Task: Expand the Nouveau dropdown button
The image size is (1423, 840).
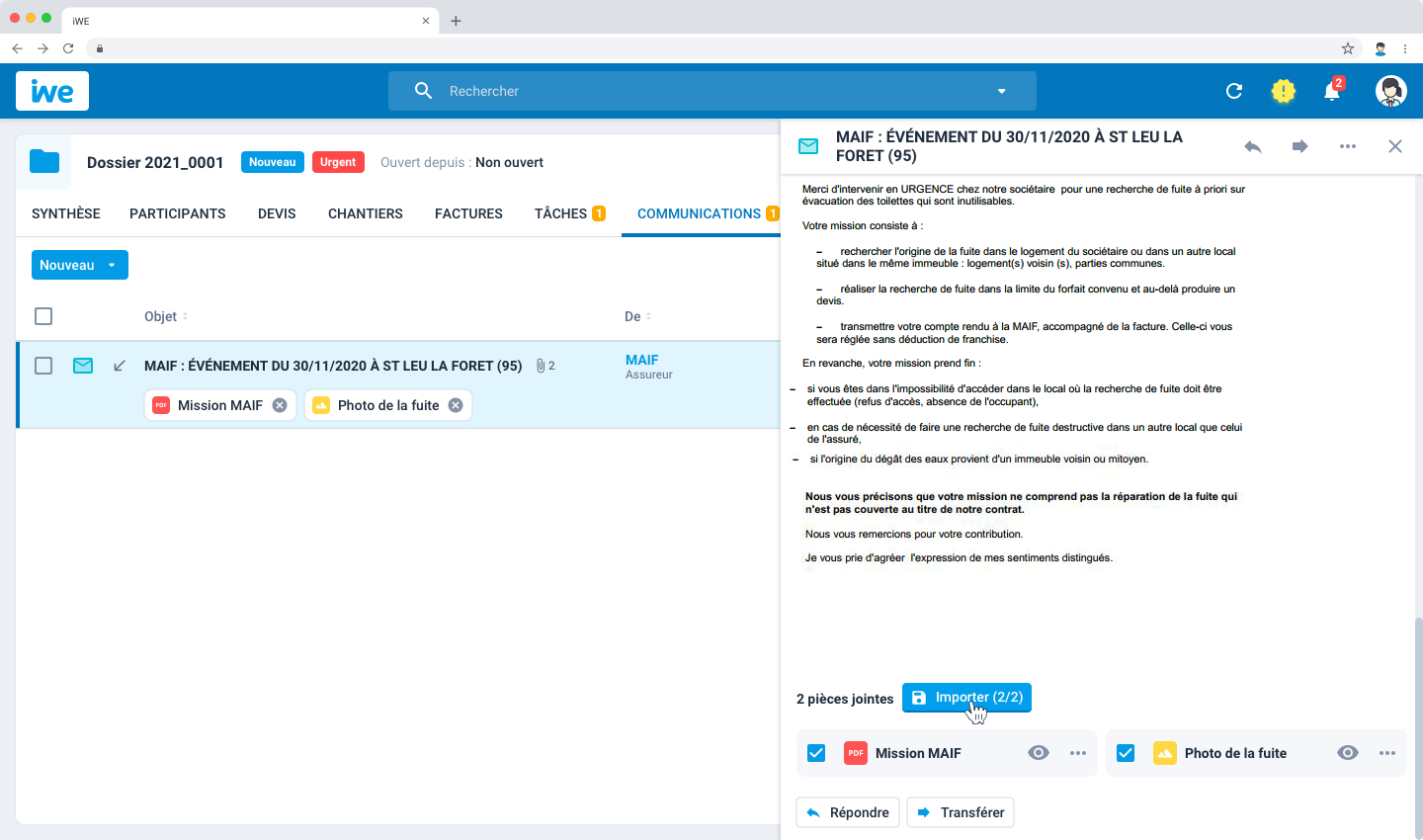Action: [x=80, y=265]
